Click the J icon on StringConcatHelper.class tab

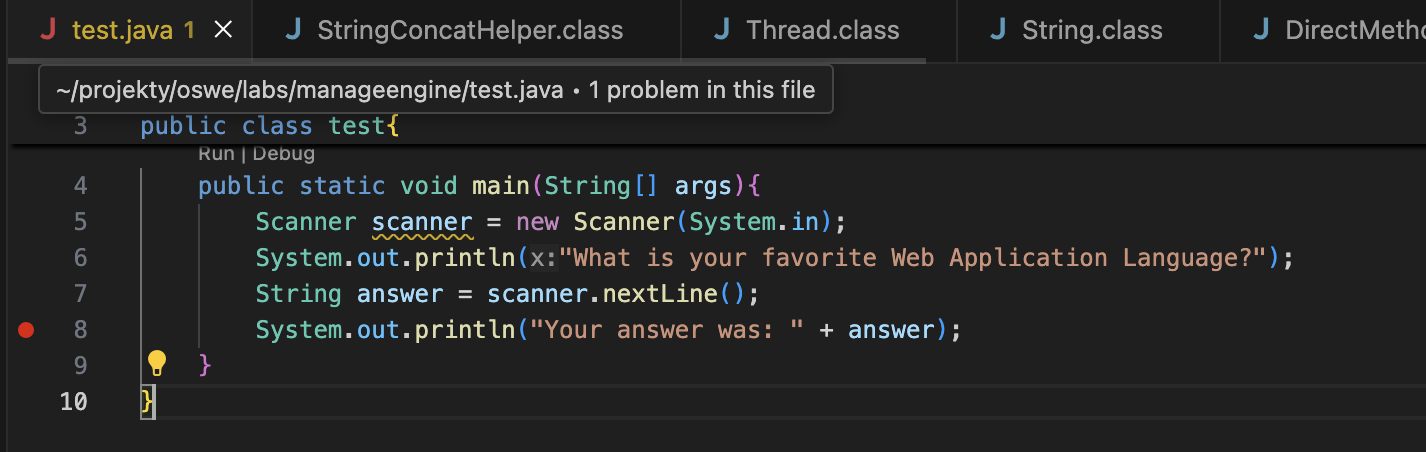pyautogui.click(x=293, y=30)
